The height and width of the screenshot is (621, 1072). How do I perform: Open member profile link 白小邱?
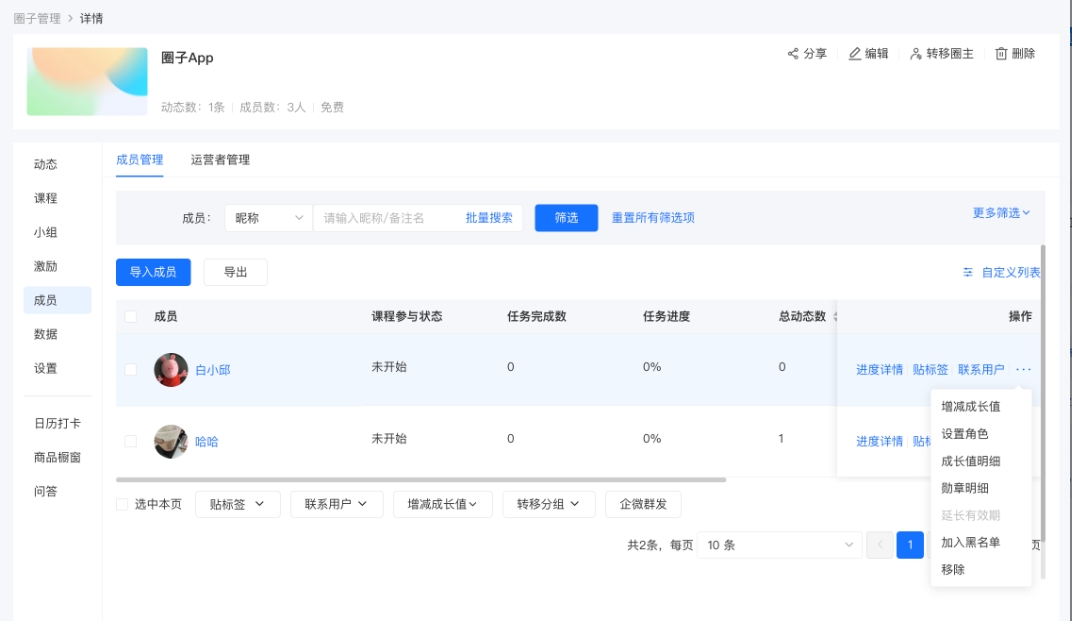coord(213,367)
